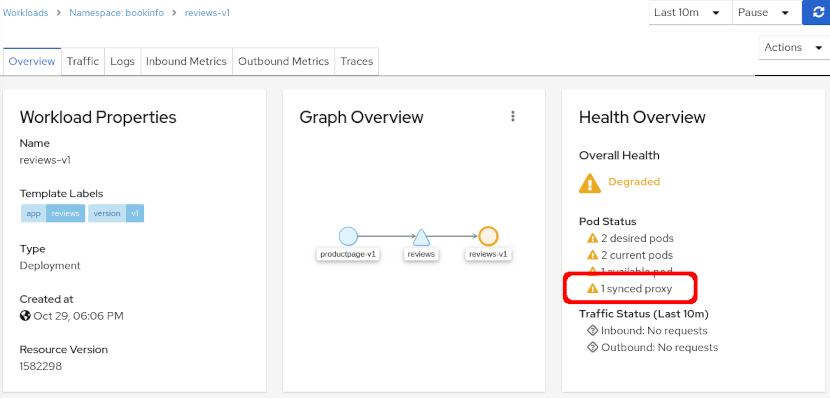Click the 2 current pods text
This screenshot has height=398, width=830.
(637, 255)
